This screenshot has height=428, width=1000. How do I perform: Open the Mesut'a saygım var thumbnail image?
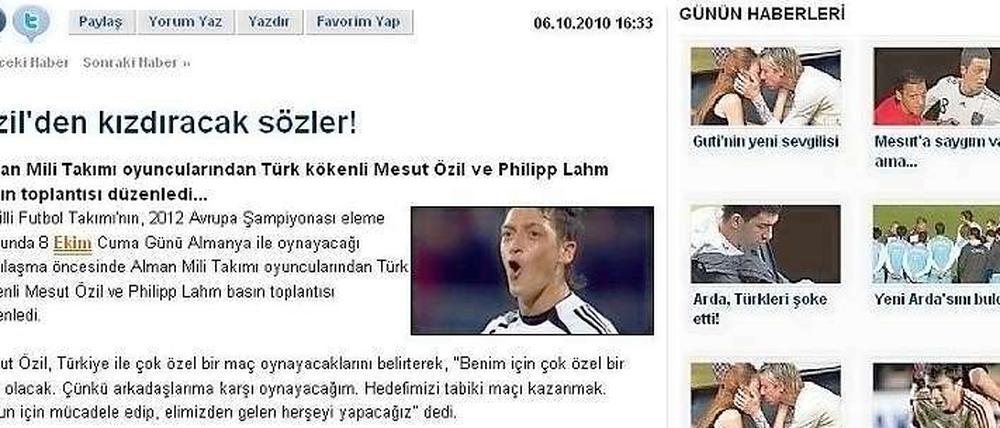(937, 86)
